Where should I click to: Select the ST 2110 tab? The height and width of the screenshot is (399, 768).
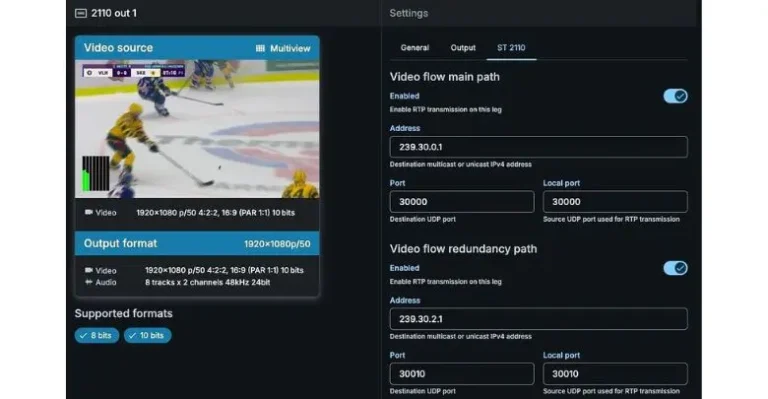coord(511,47)
